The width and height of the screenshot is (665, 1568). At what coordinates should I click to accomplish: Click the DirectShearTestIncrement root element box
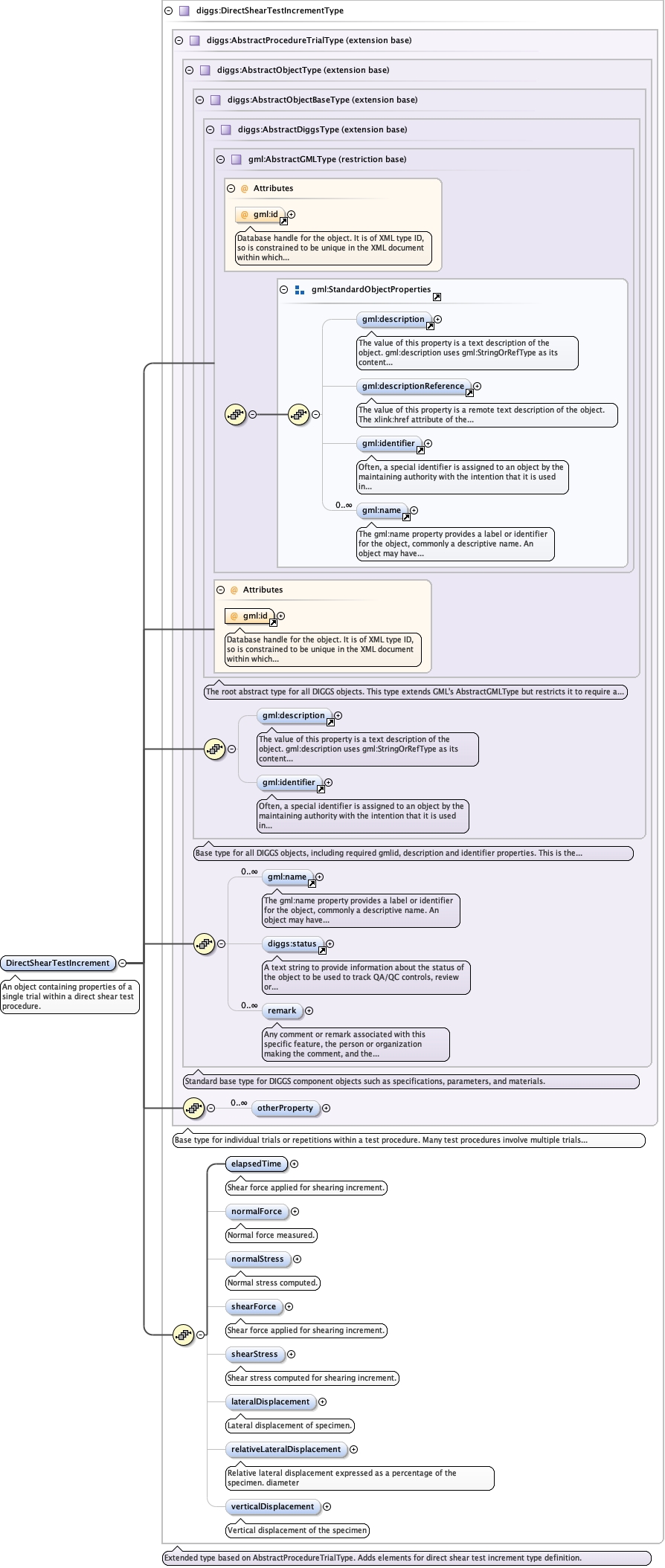coord(58,963)
